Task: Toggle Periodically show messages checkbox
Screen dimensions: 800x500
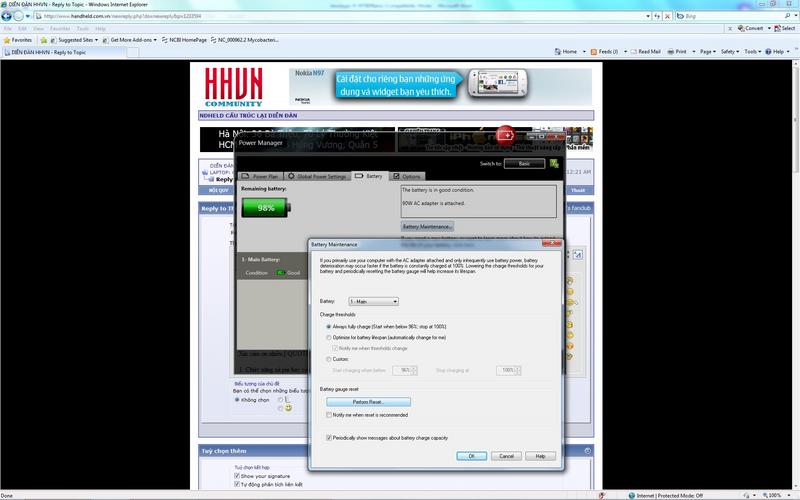Action: pos(329,437)
